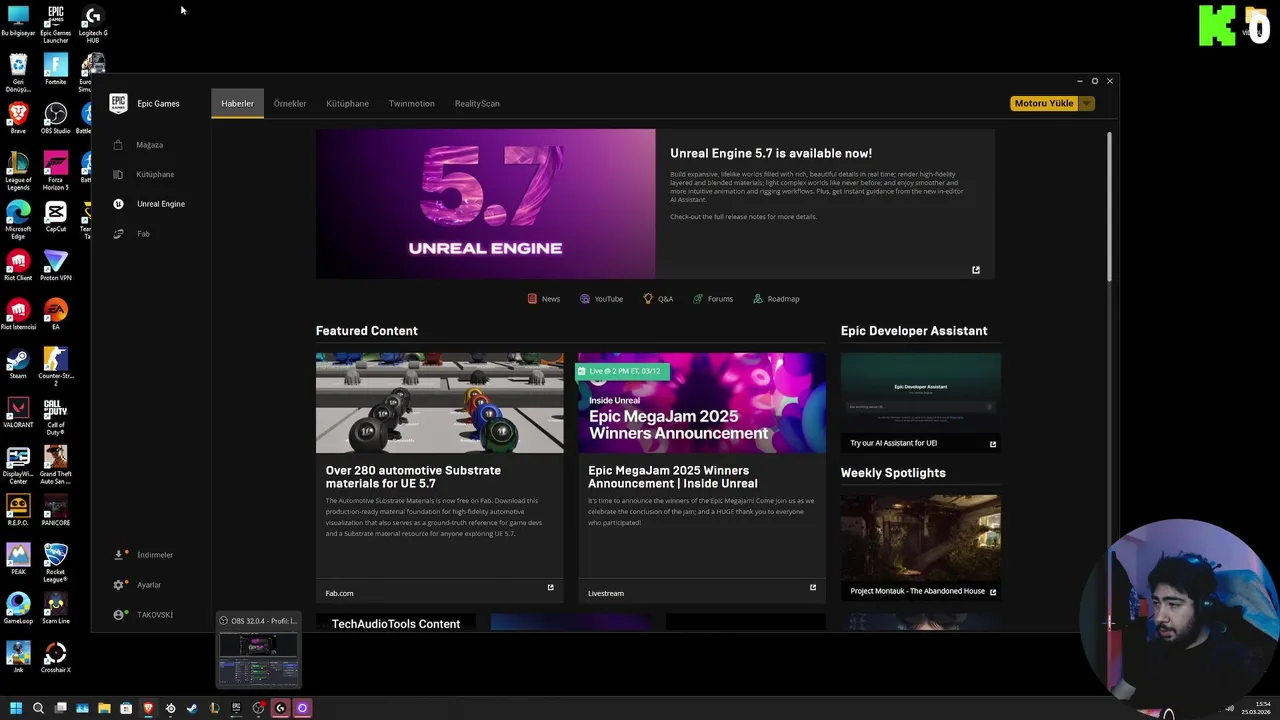This screenshot has width=1280, height=720.
Task: Open Forza Horizon 5 desktop shortcut
Action: coord(55,171)
